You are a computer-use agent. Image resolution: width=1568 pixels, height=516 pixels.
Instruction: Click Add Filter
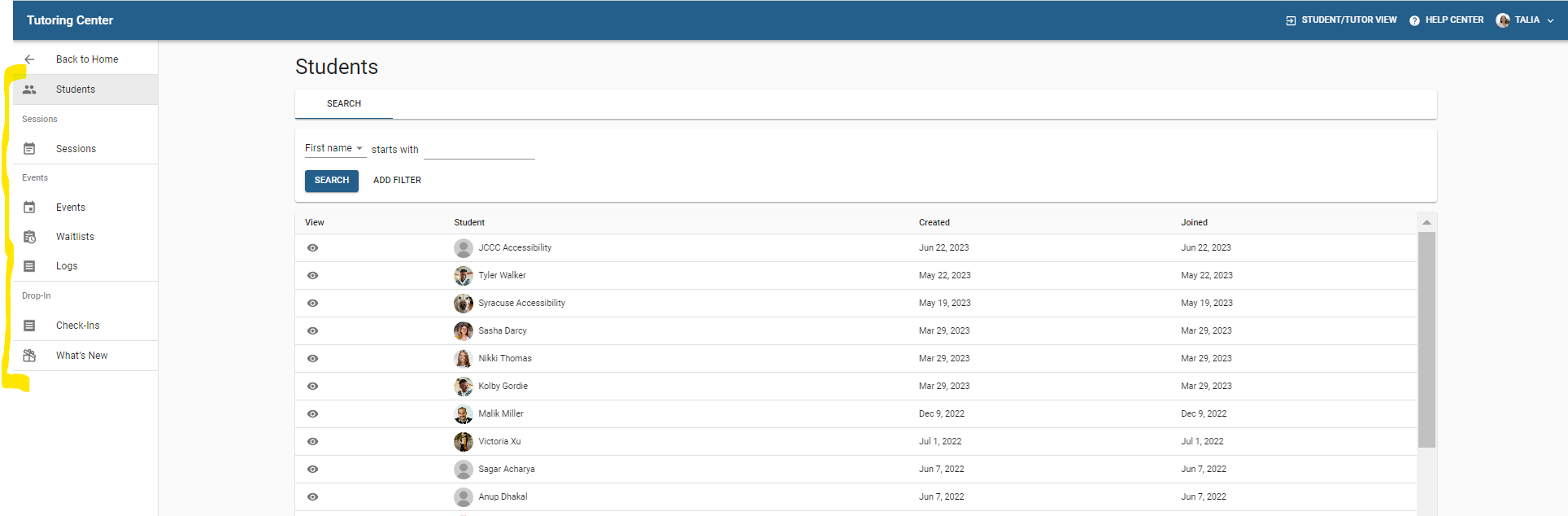397,181
